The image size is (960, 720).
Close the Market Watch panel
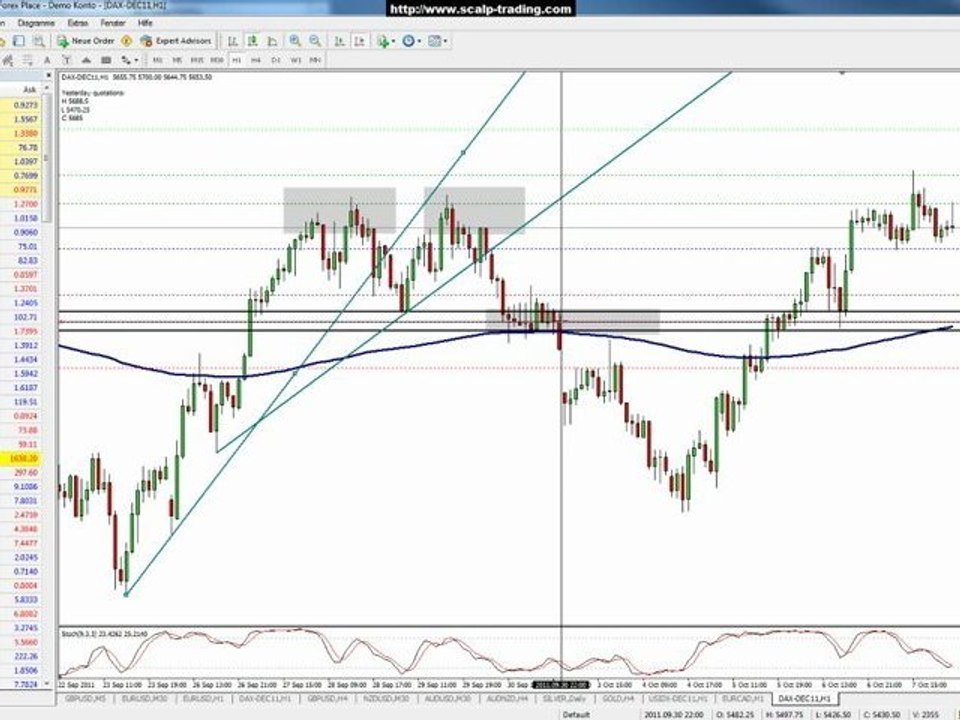click(x=48, y=75)
